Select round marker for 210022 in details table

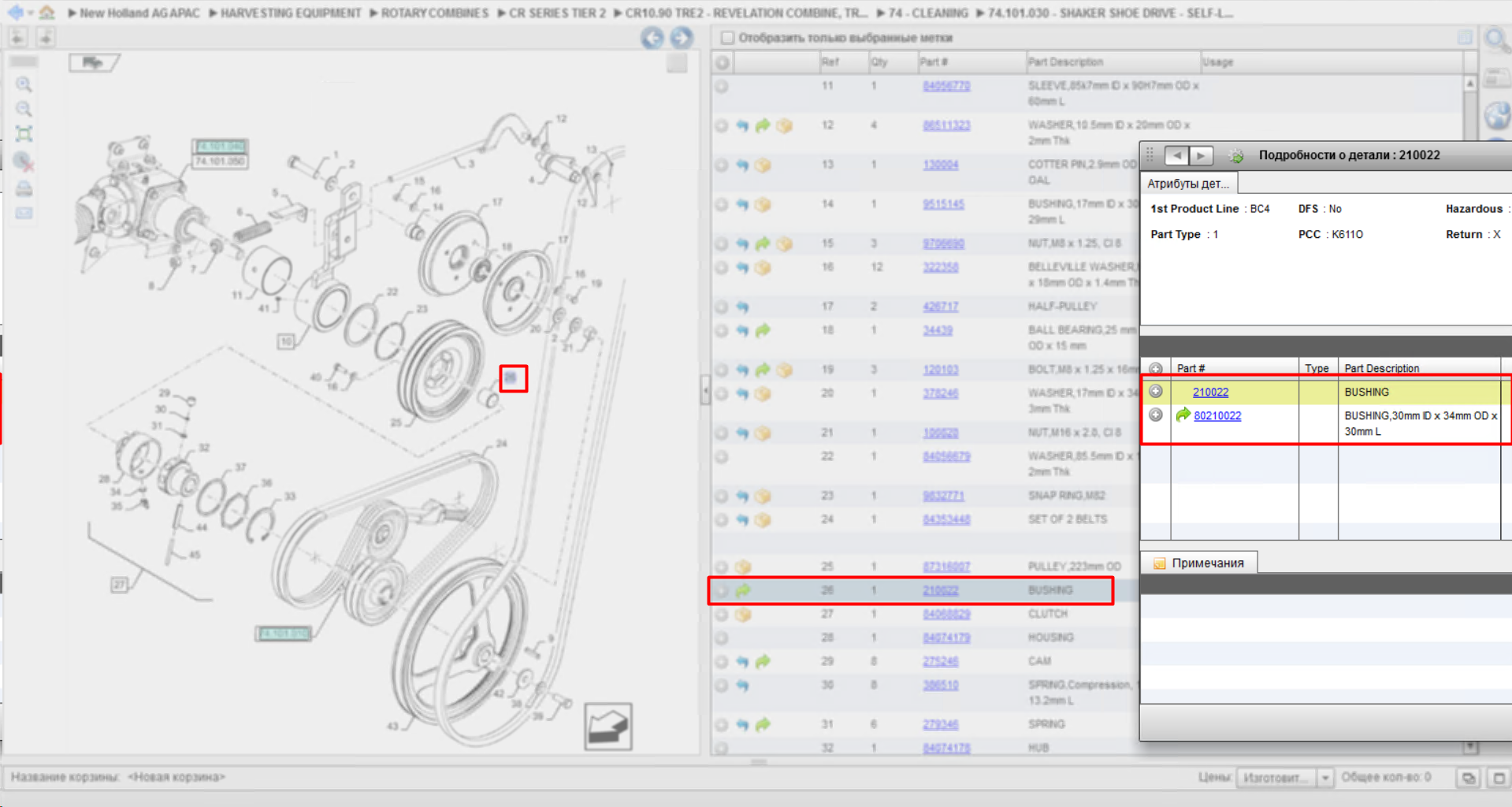click(x=1156, y=392)
